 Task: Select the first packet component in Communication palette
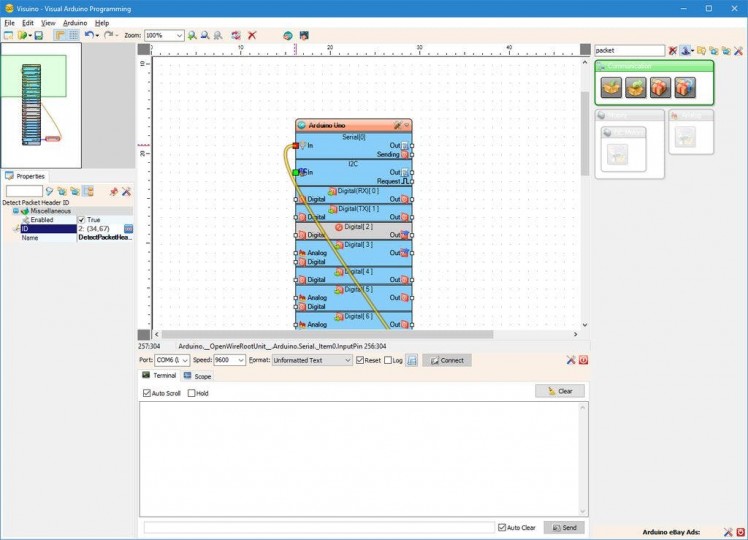point(611,88)
